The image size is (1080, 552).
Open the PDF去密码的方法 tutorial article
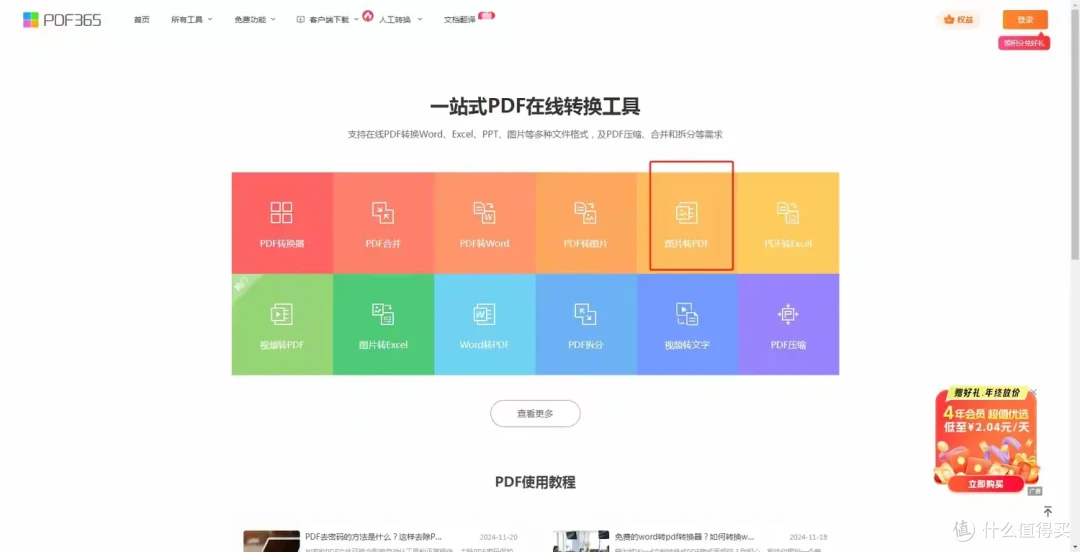tap(374, 536)
